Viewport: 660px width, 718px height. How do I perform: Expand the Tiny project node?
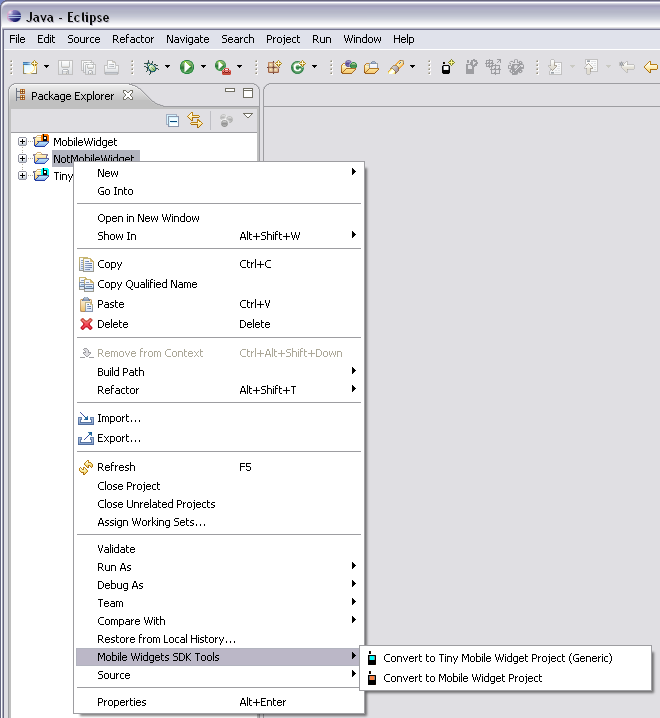click(x=22, y=175)
